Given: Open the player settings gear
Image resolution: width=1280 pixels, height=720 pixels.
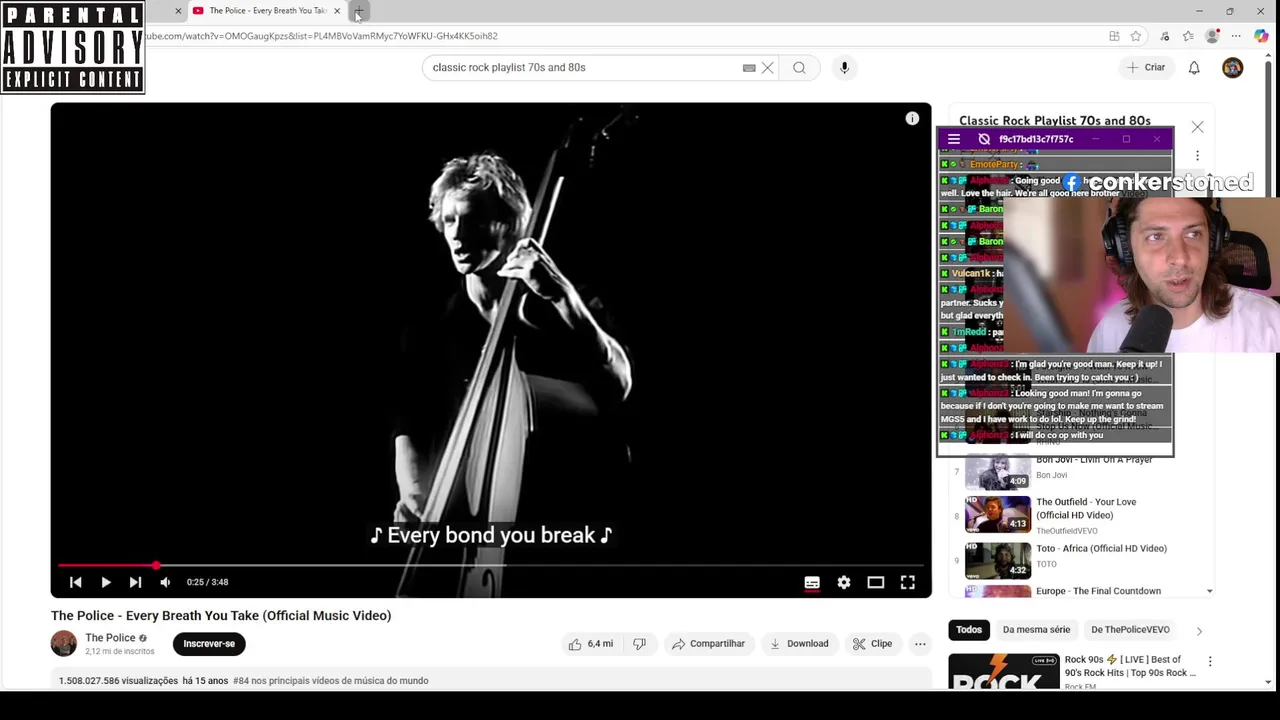Looking at the screenshot, I should click(844, 582).
